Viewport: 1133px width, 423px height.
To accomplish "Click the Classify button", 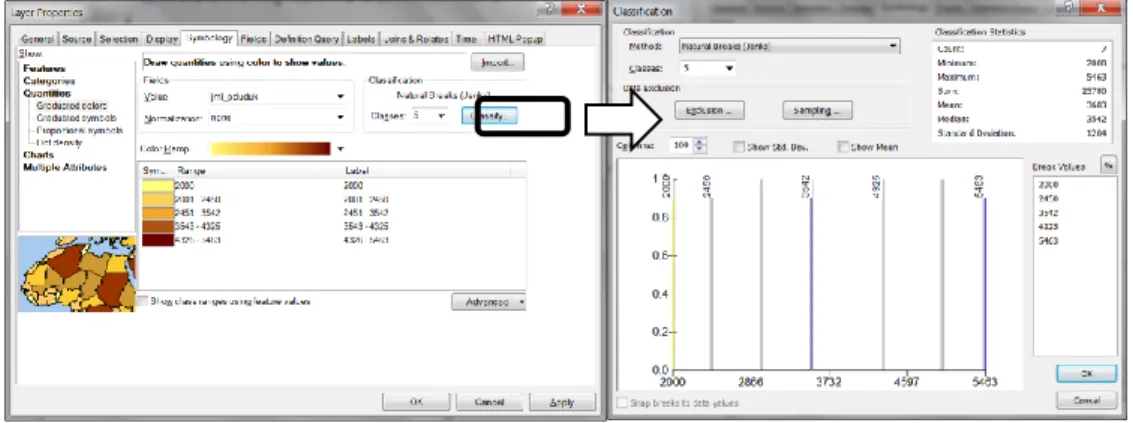I will coord(490,116).
